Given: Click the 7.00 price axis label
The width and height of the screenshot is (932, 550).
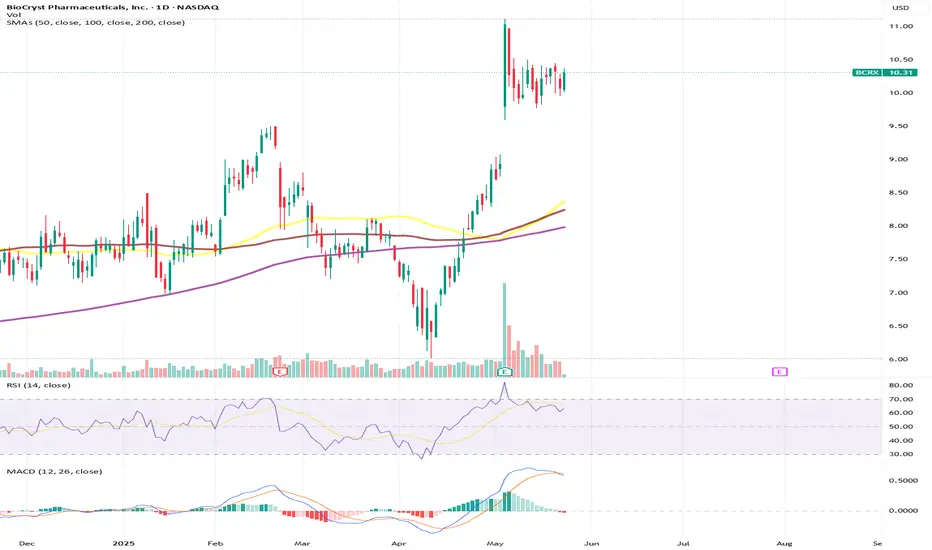Looking at the screenshot, I should [x=901, y=293].
